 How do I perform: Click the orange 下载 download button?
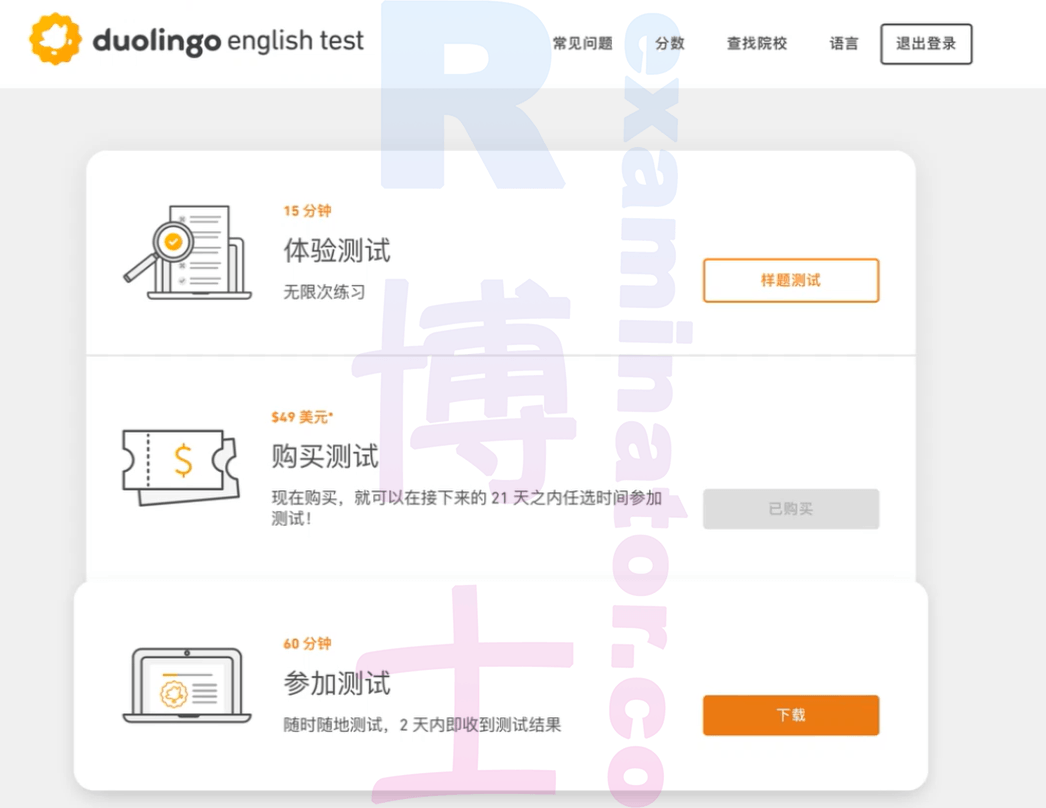pyautogui.click(x=791, y=715)
